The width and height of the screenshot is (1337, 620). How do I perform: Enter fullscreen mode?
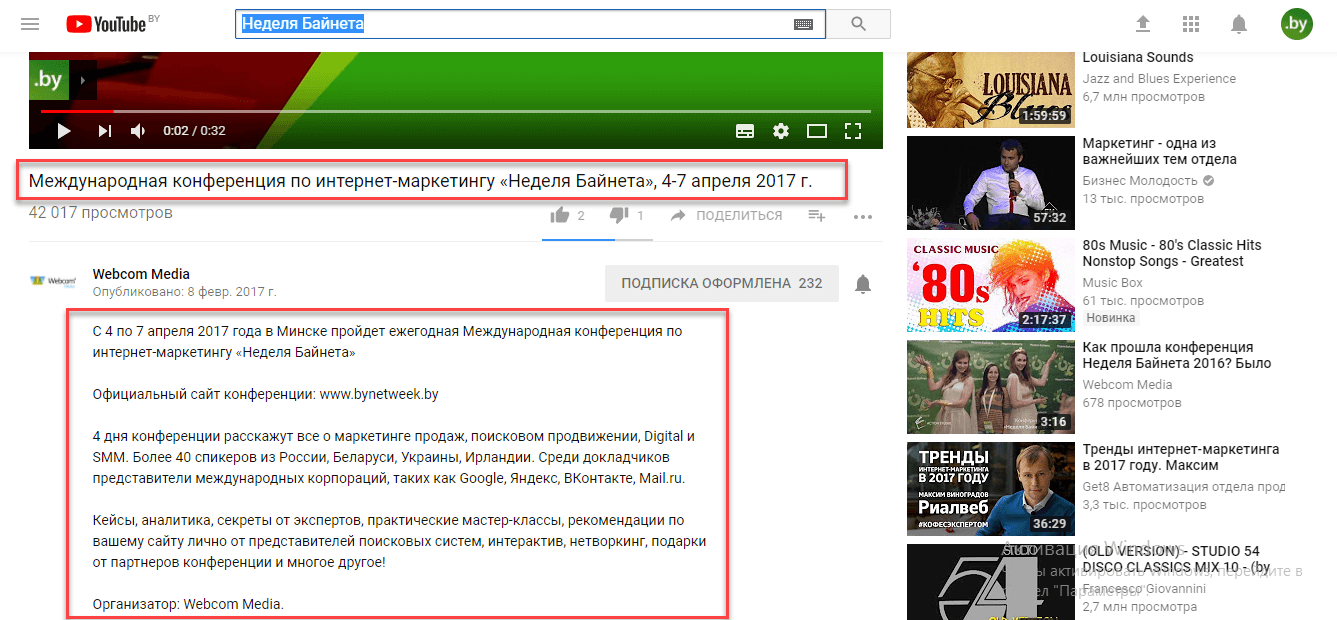[x=853, y=131]
